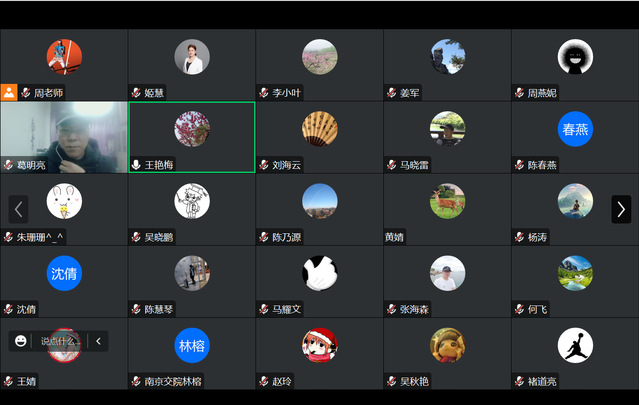This screenshot has height=405, width=639.
Task: Click the orange host badge beside 周老师
Action: (x=9, y=92)
